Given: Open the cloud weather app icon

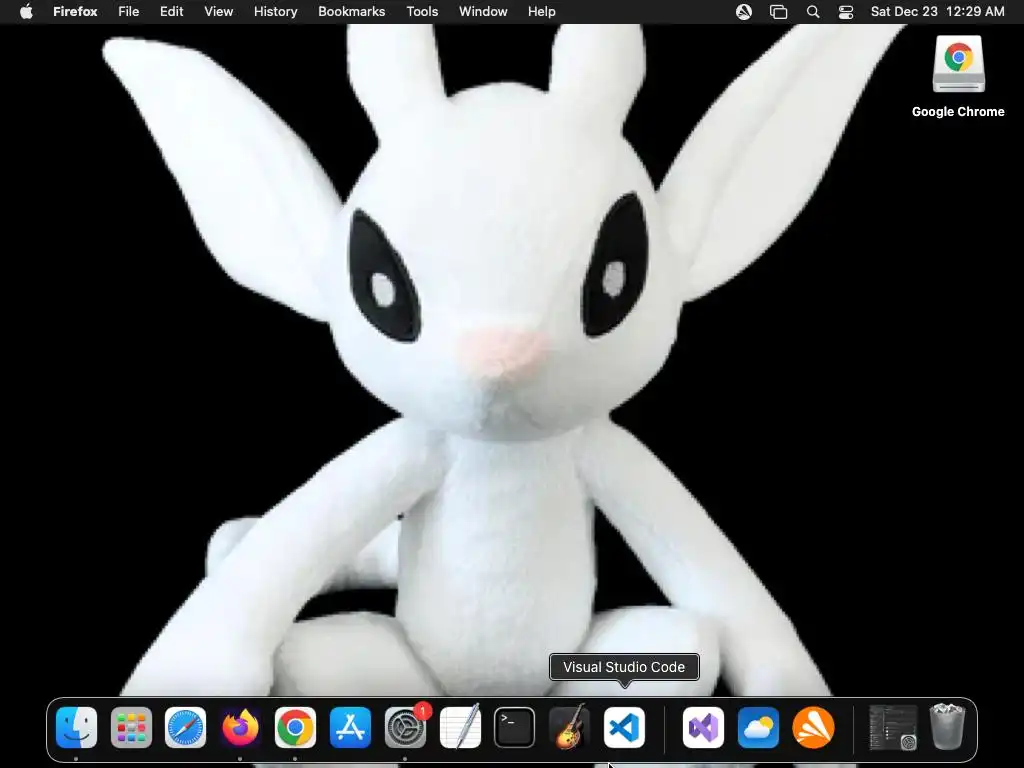Looking at the screenshot, I should coord(758,728).
